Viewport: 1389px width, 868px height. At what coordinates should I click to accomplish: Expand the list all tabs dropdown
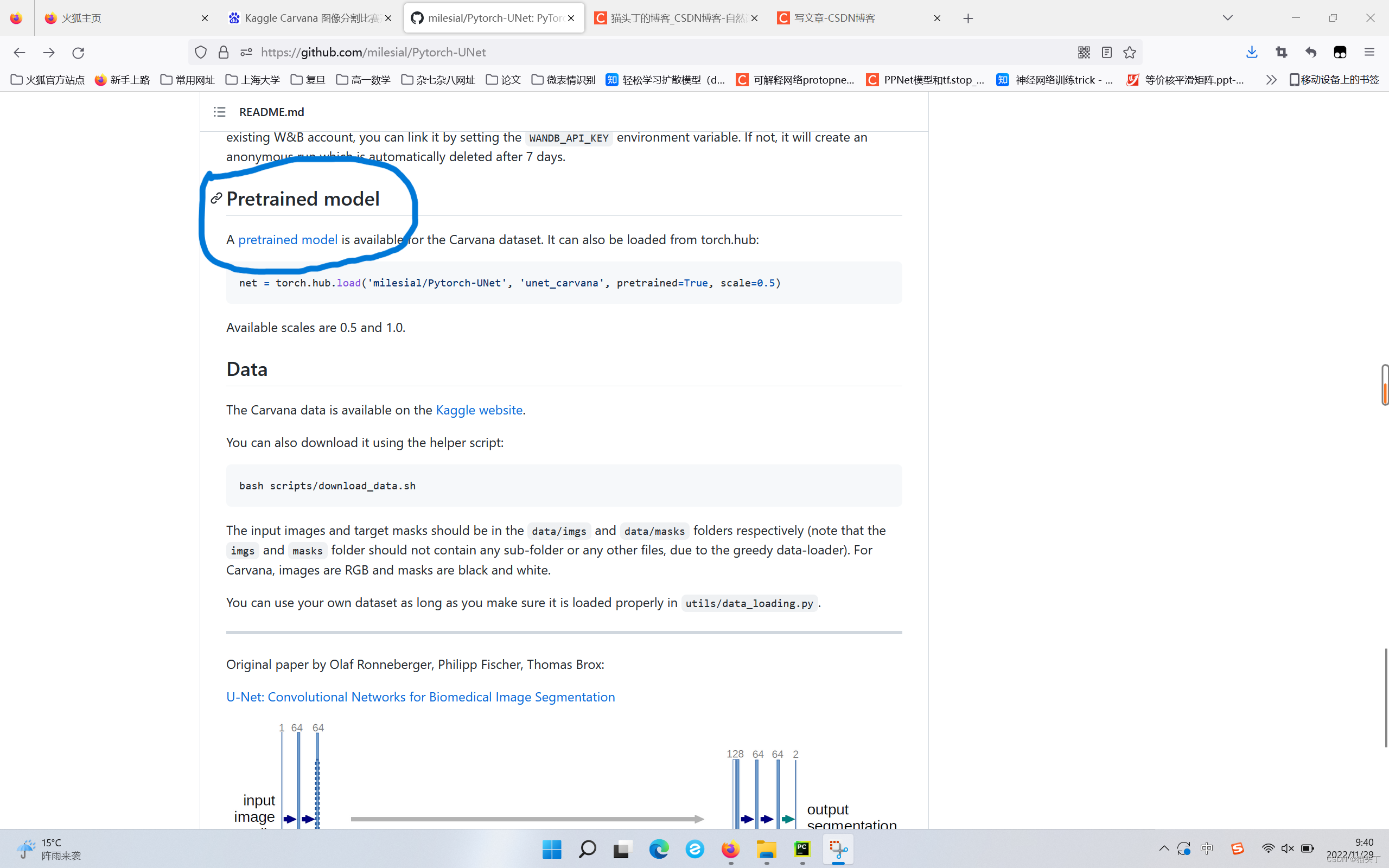click(x=1227, y=18)
